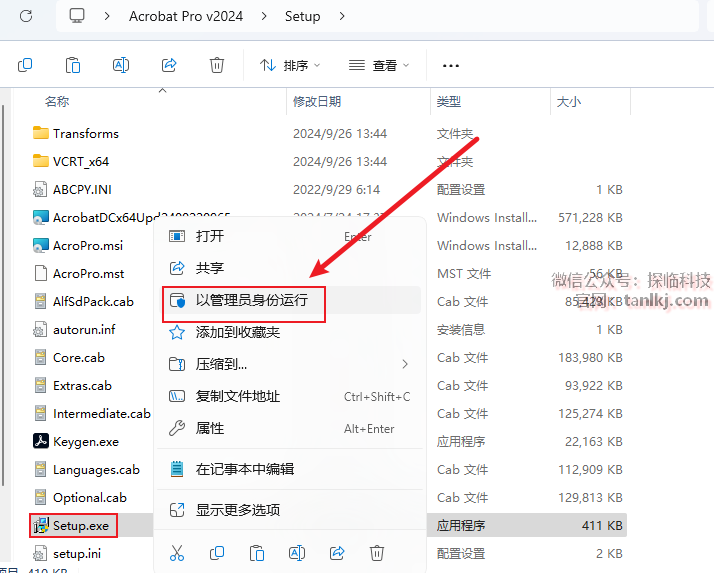This screenshot has width=714, height=573.
Task: Open the 排序 sort dropdown
Action: [x=290, y=66]
